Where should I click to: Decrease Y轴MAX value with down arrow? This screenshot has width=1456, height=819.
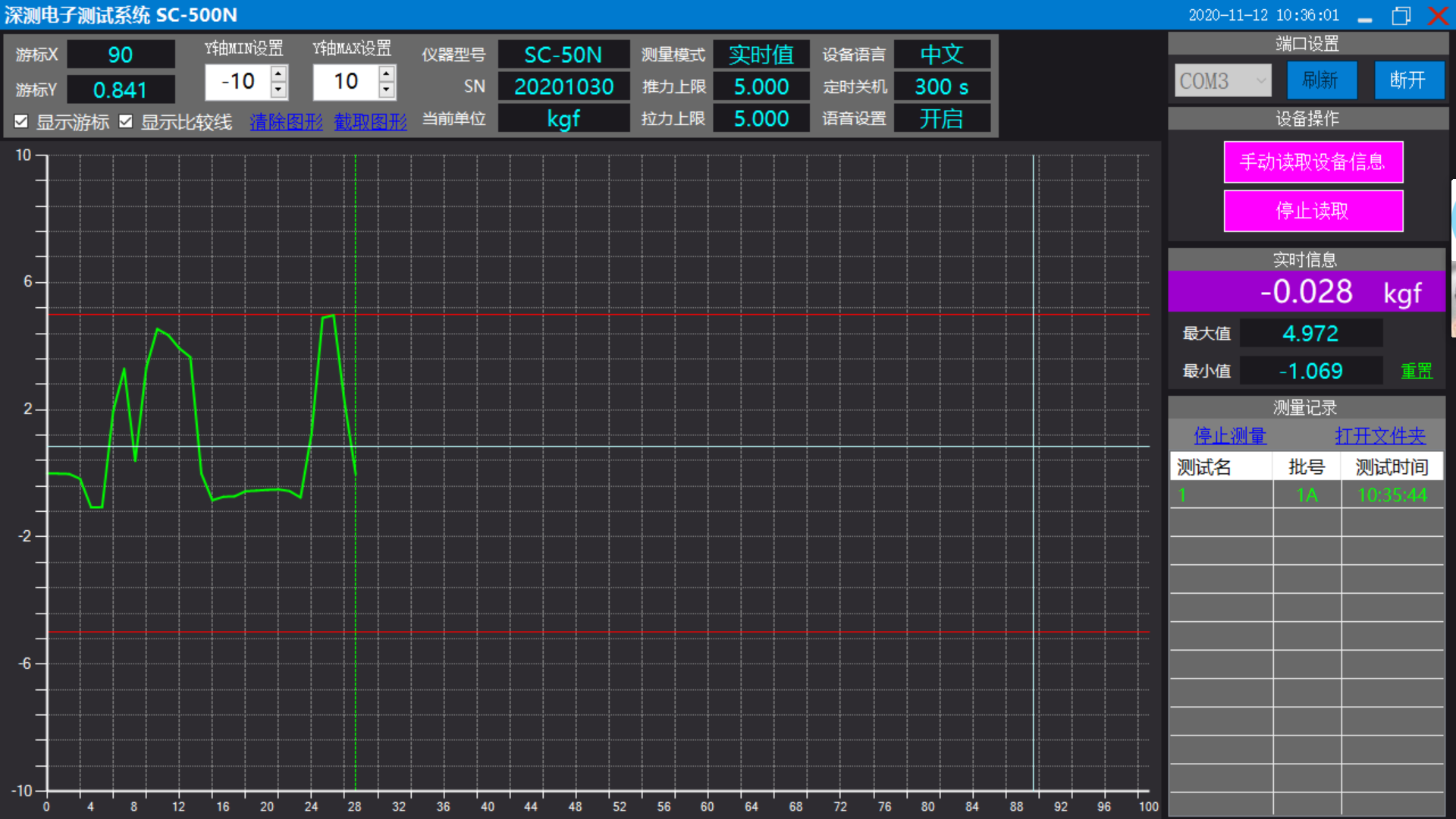pyautogui.click(x=387, y=89)
